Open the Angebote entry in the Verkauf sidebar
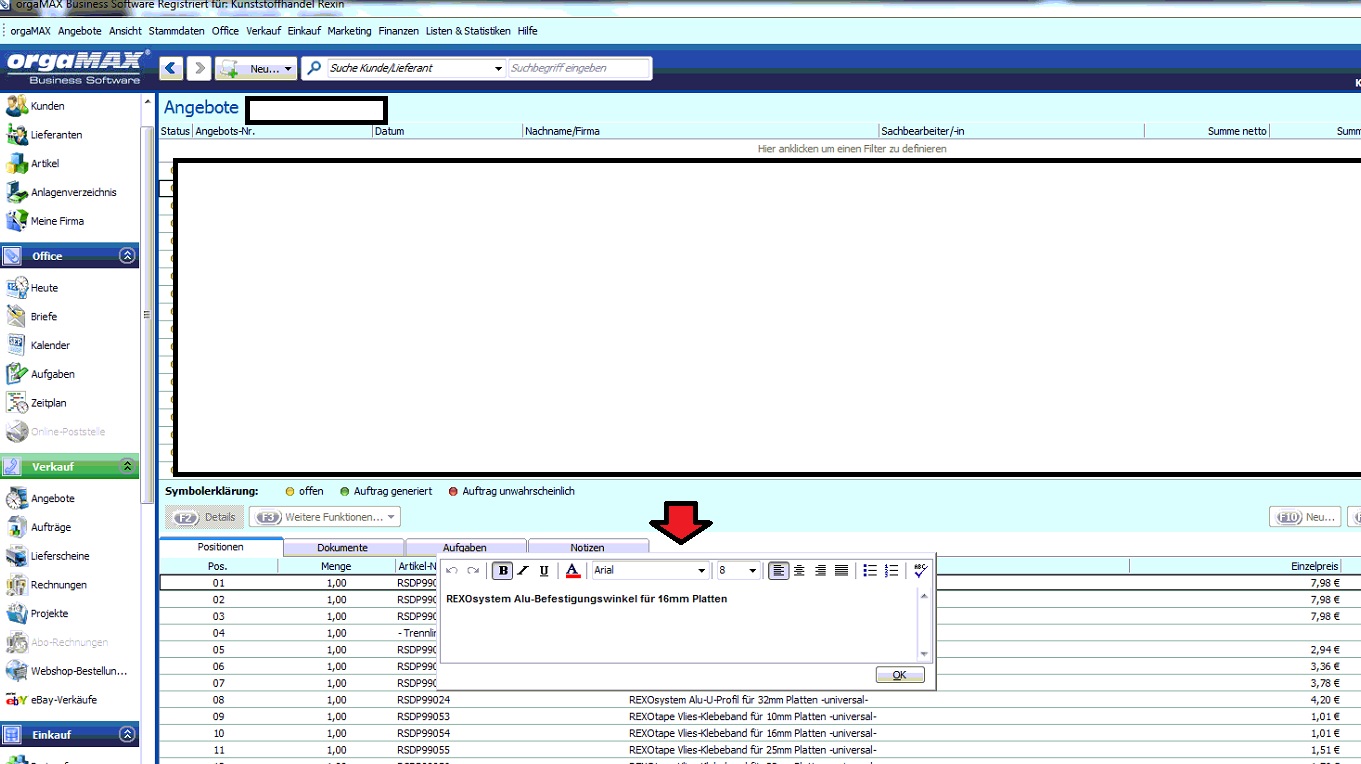This screenshot has width=1361, height=764. [40, 498]
